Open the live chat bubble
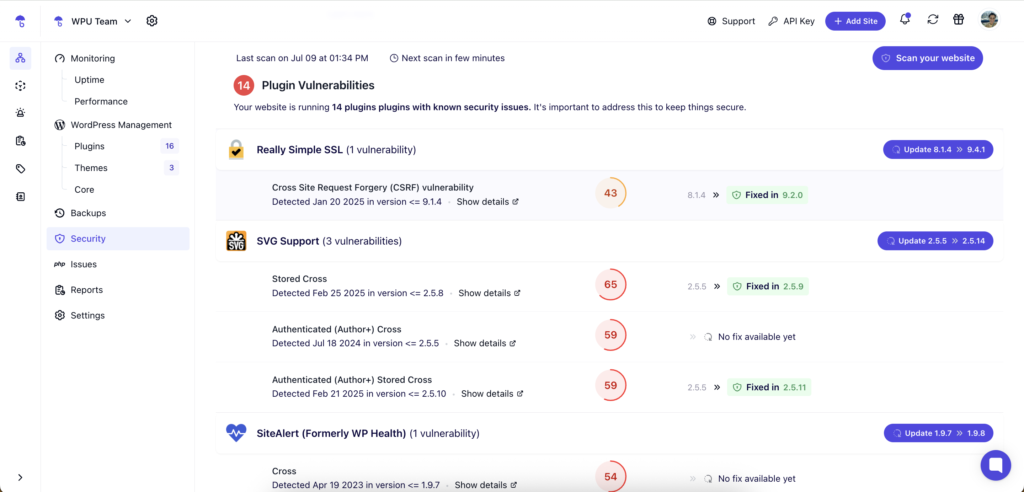Viewport: 1024px width, 492px height. pos(995,465)
